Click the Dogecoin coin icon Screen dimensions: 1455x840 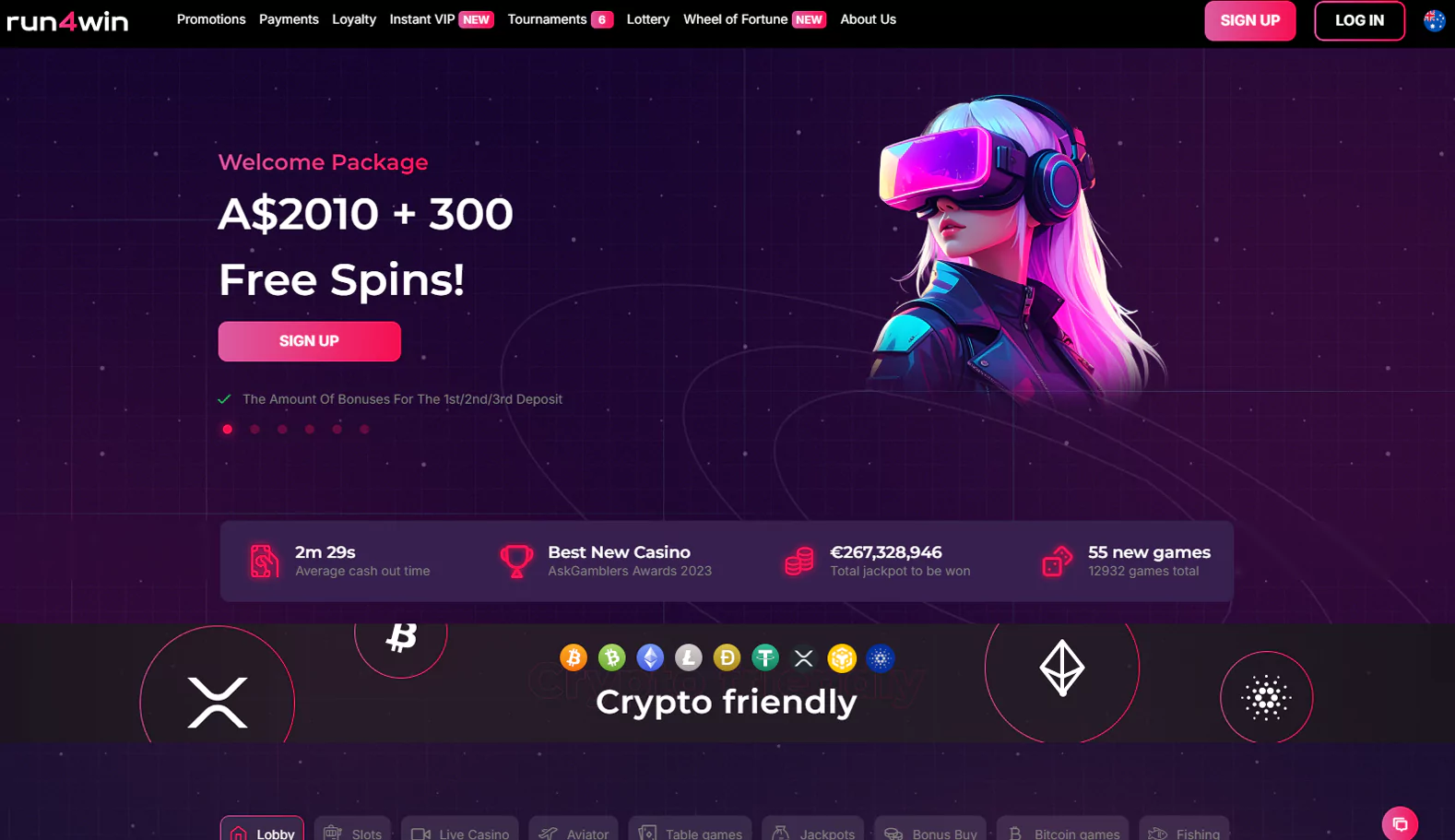click(x=727, y=657)
